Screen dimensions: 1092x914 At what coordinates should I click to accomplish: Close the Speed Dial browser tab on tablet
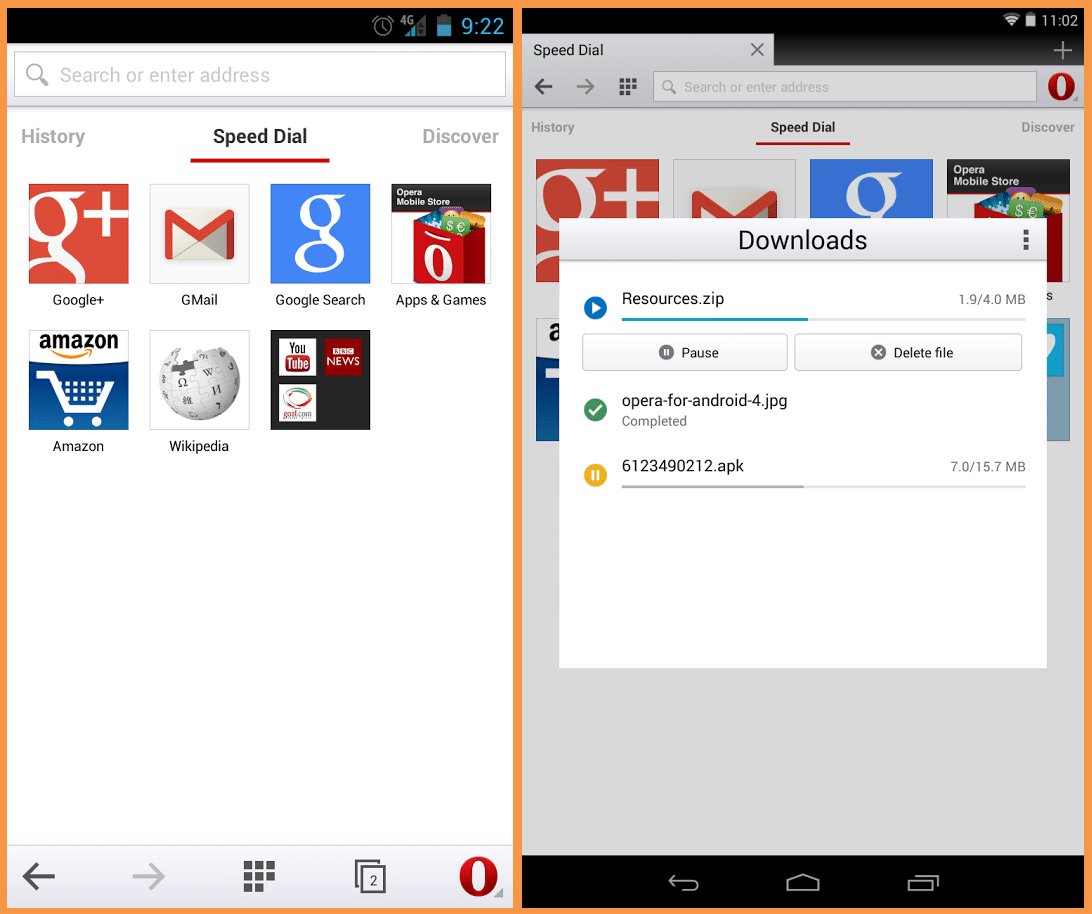(757, 49)
